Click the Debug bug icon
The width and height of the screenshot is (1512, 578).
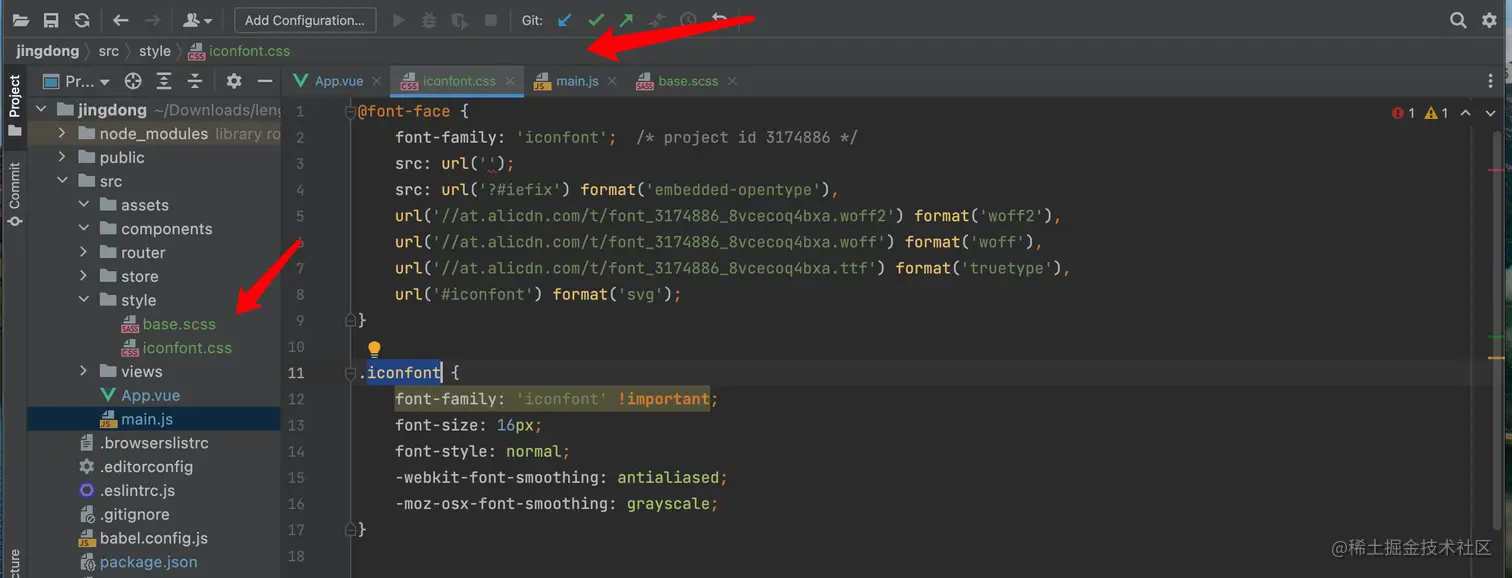click(x=429, y=20)
